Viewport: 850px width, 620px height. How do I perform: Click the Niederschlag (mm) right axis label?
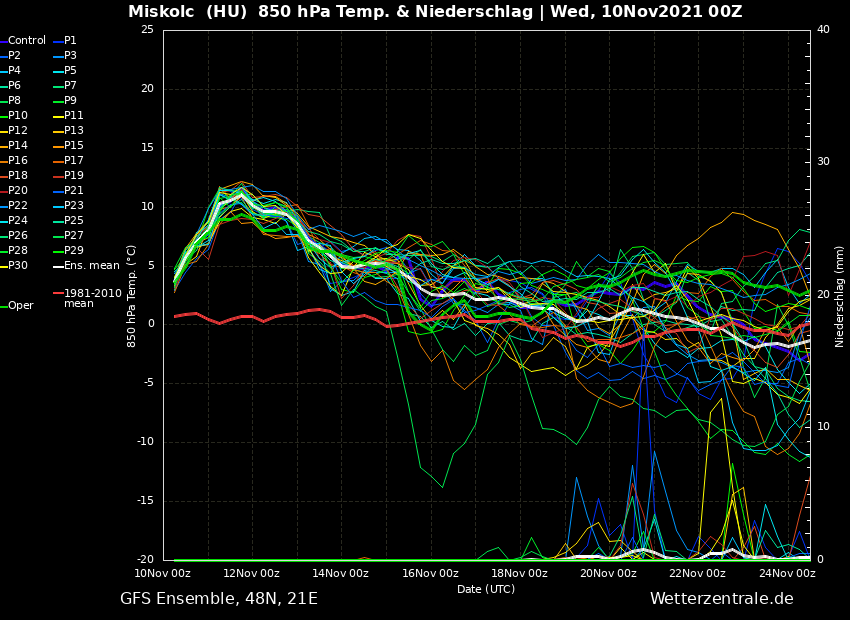tap(840, 296)
